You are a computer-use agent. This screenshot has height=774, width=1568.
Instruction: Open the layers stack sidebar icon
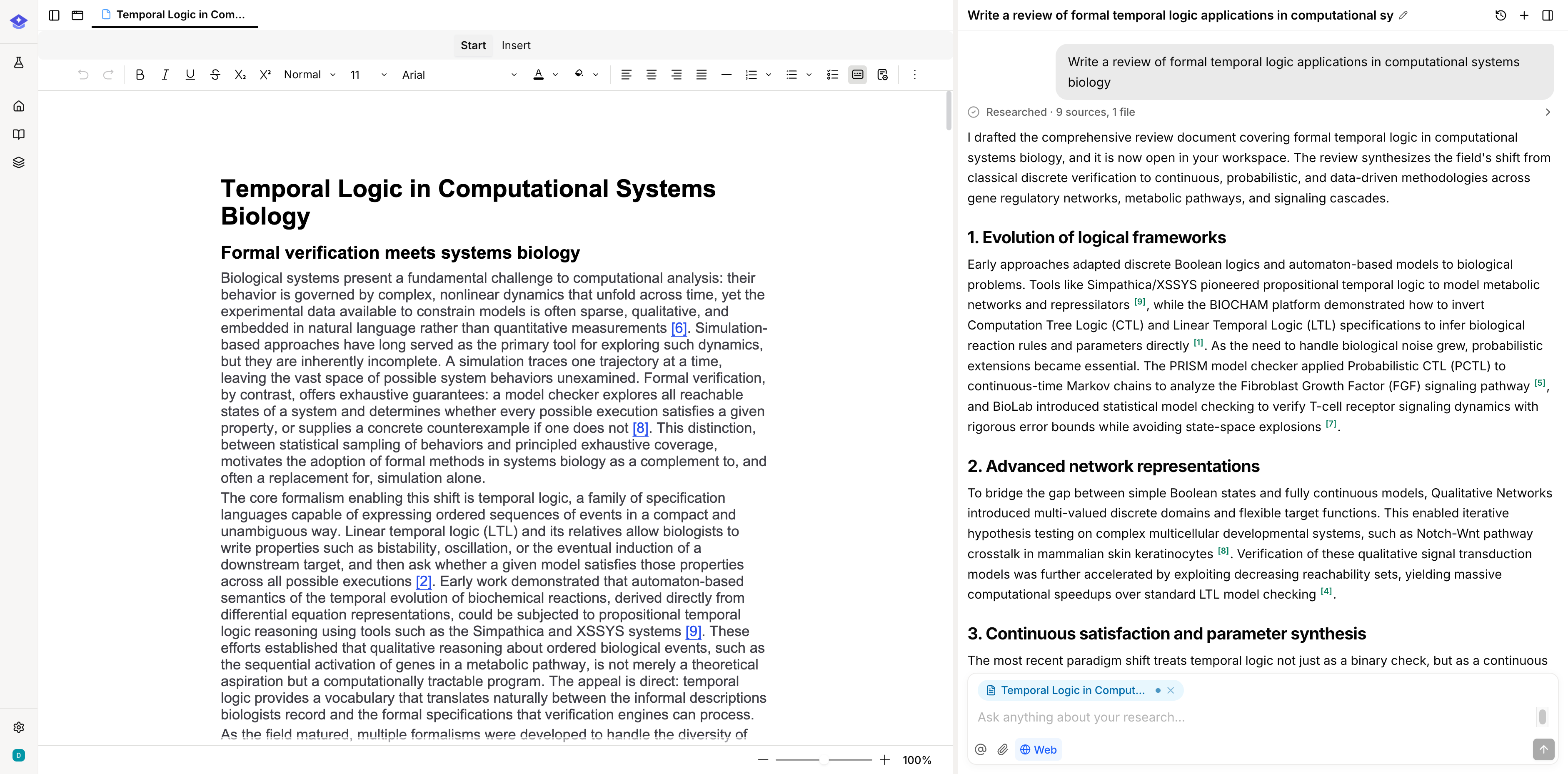pyautogui.click(x=19, y=162)
